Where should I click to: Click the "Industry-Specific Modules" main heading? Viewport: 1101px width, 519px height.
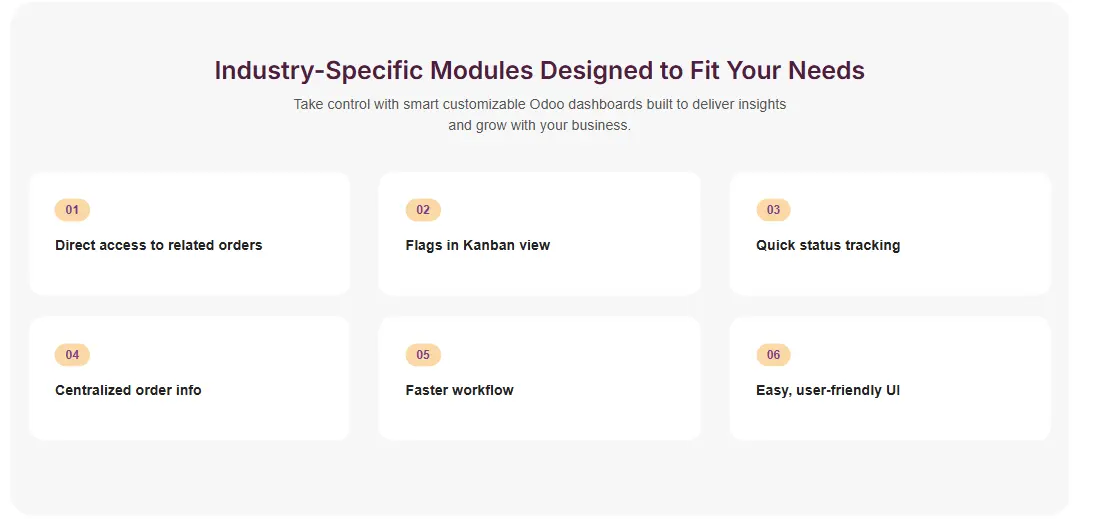coord(539,71)
